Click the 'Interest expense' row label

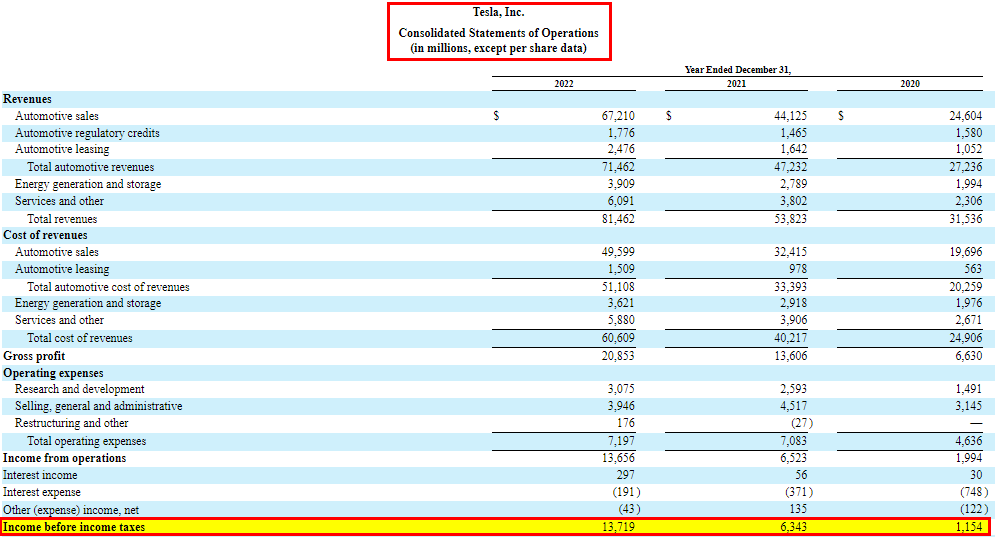(41, 493)
